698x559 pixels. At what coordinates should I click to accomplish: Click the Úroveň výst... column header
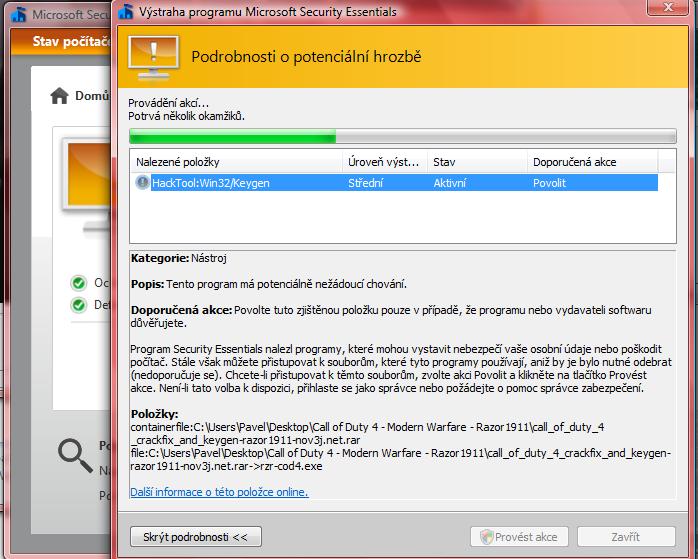(385, 162)
